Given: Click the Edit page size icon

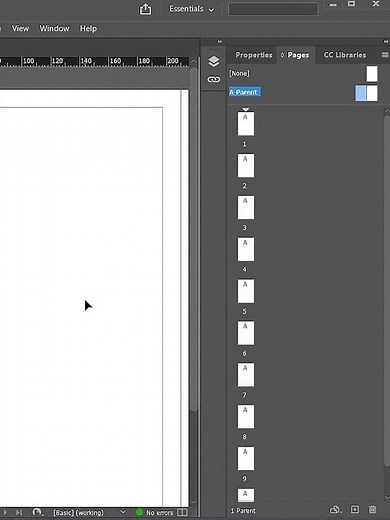Looking at the screenshot, I should coord(335,510).
